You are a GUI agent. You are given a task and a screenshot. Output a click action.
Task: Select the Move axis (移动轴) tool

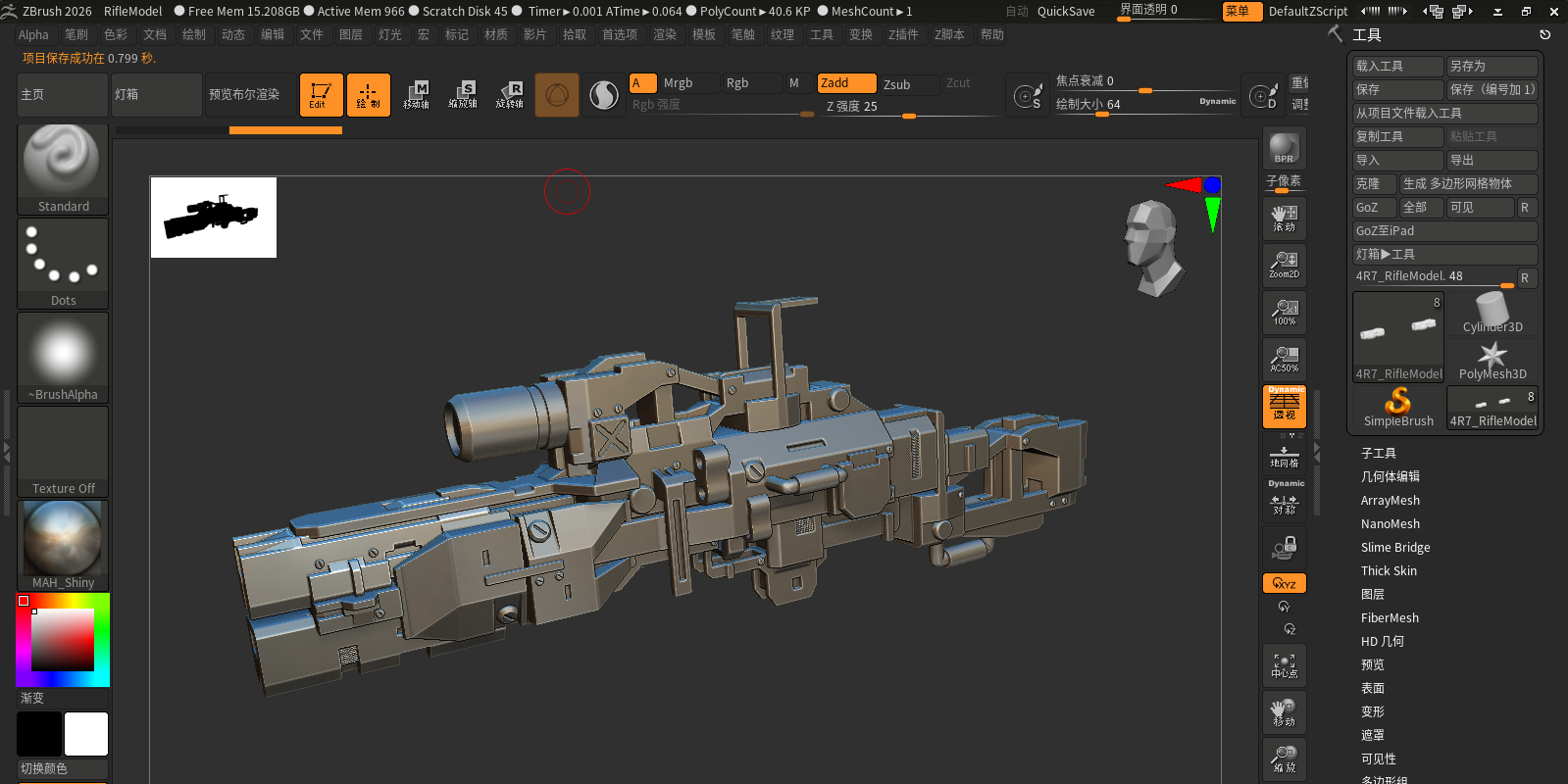(x=416, y=95)
